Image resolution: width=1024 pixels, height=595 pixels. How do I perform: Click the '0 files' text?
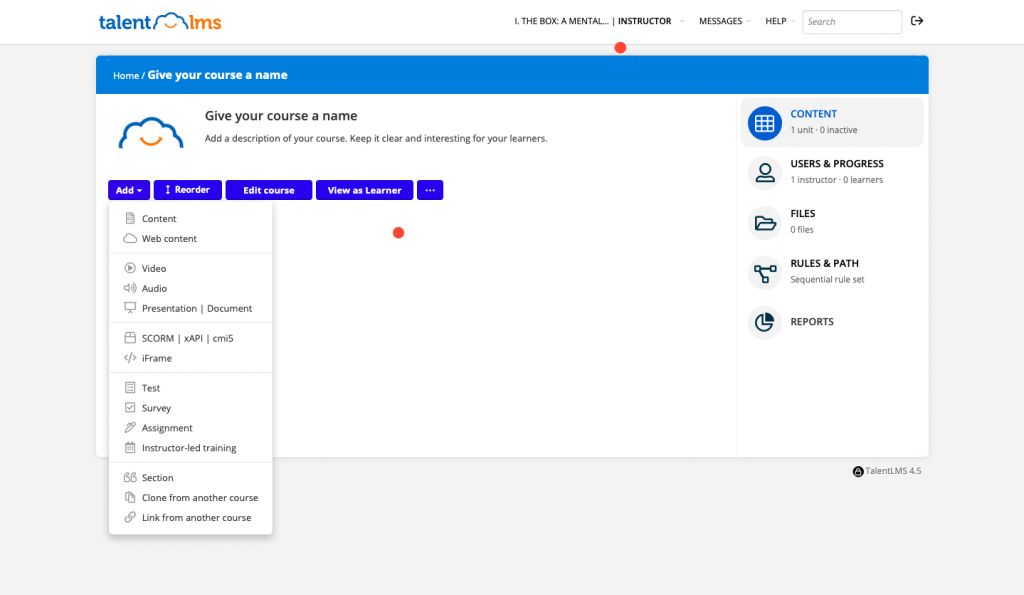click(802, 230)
